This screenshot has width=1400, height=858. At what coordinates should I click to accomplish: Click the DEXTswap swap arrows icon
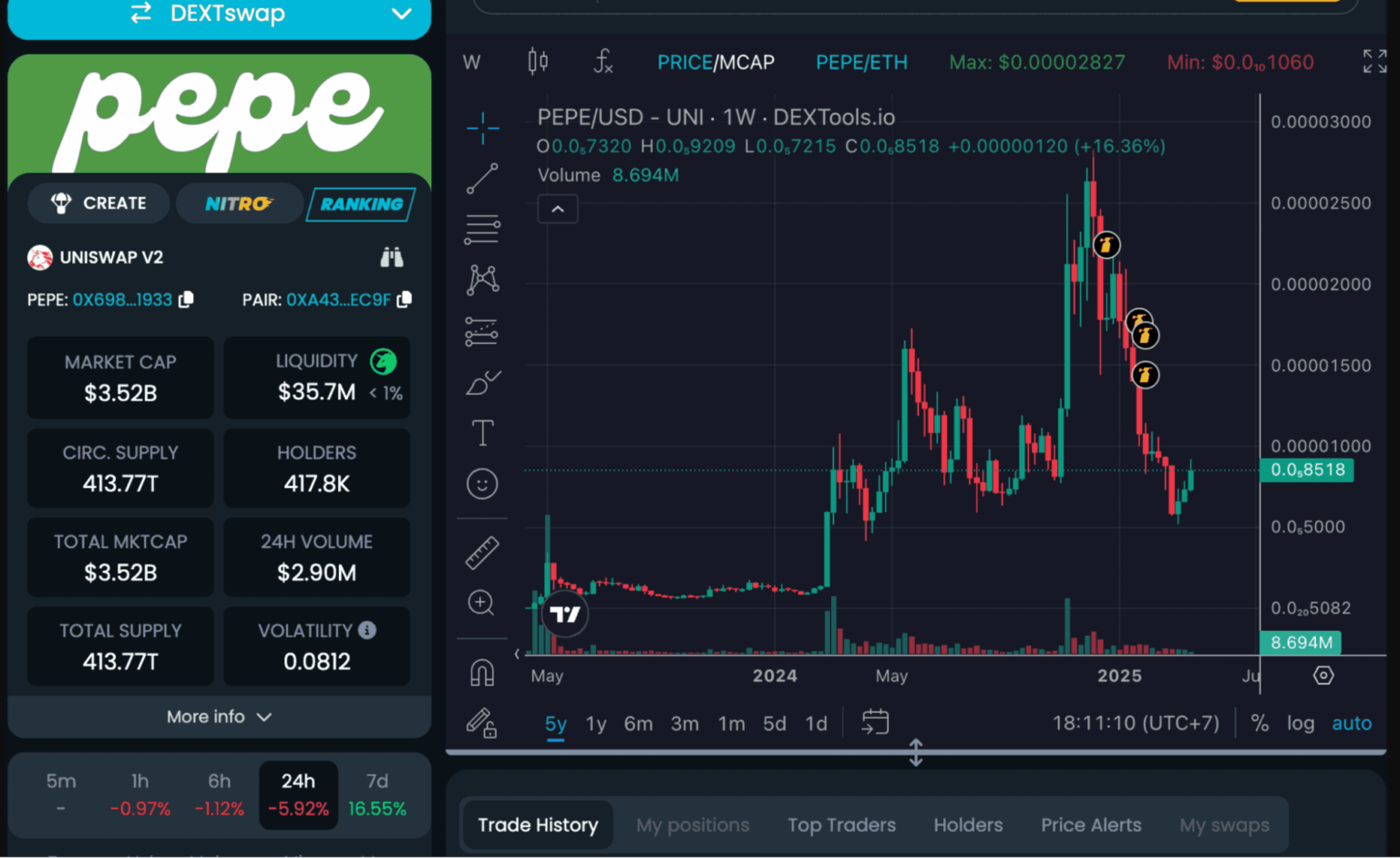coord(140,13)
